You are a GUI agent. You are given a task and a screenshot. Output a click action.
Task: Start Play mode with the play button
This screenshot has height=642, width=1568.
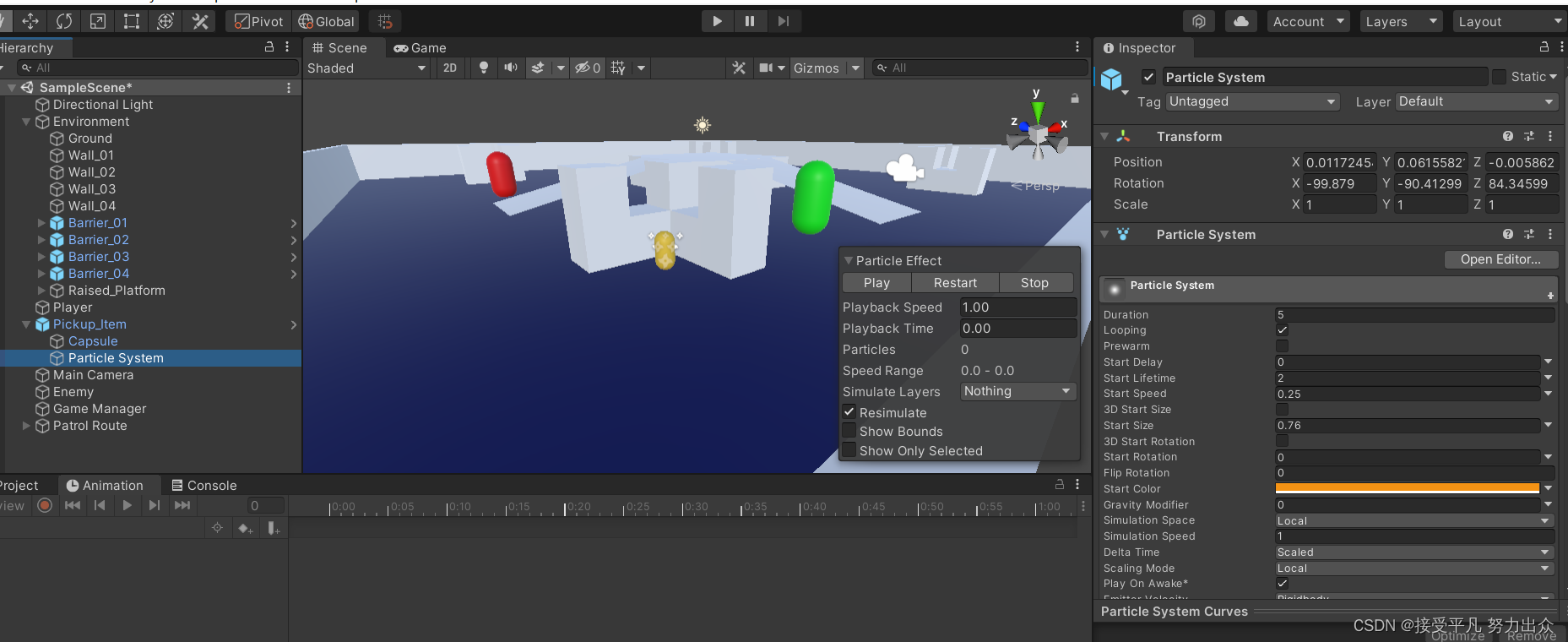pyautogui.click(x=717, y=21)
